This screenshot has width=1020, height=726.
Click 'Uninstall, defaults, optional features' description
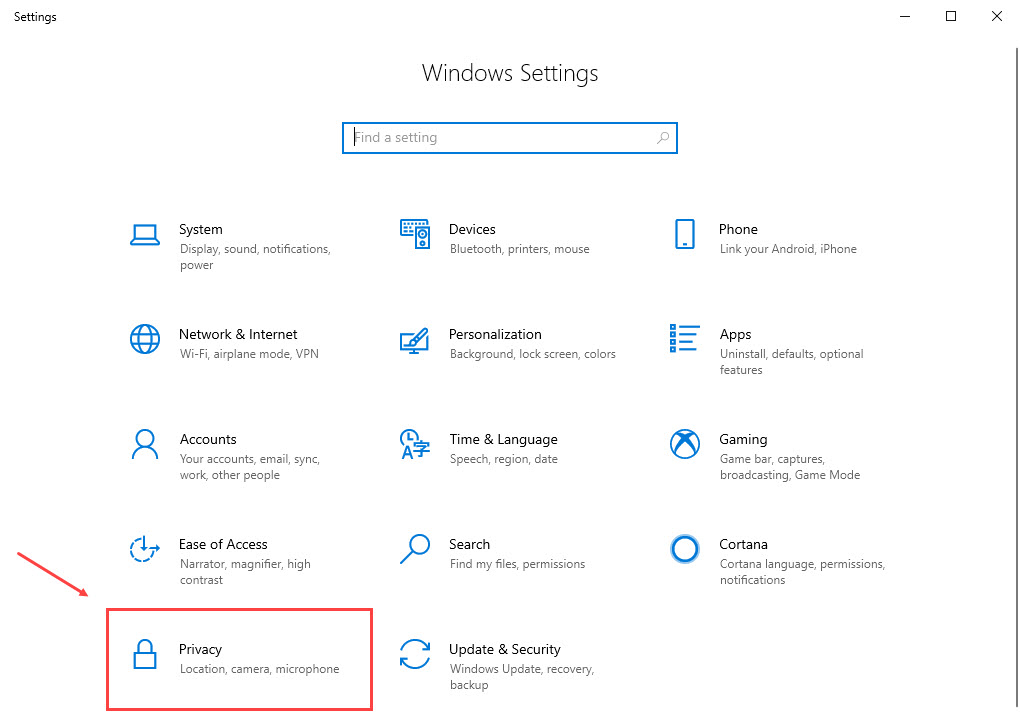792,362
